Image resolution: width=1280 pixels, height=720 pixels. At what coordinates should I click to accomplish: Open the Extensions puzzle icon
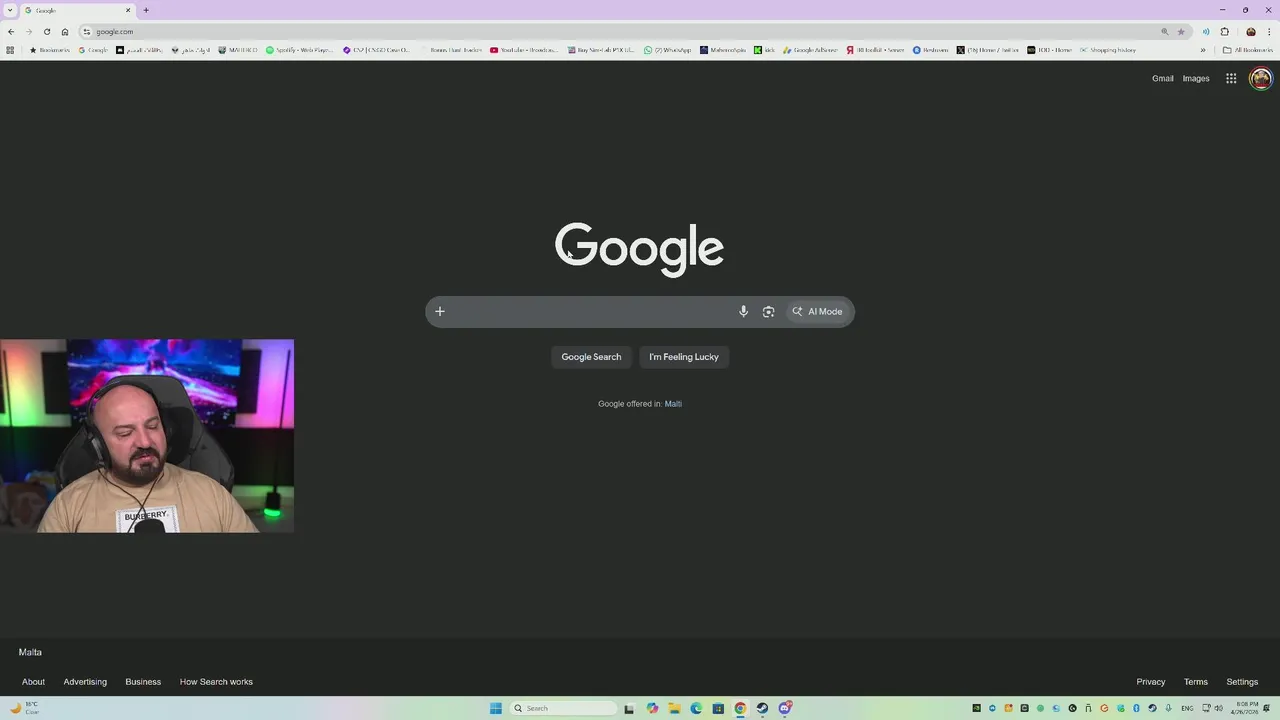click(1224, 31)
